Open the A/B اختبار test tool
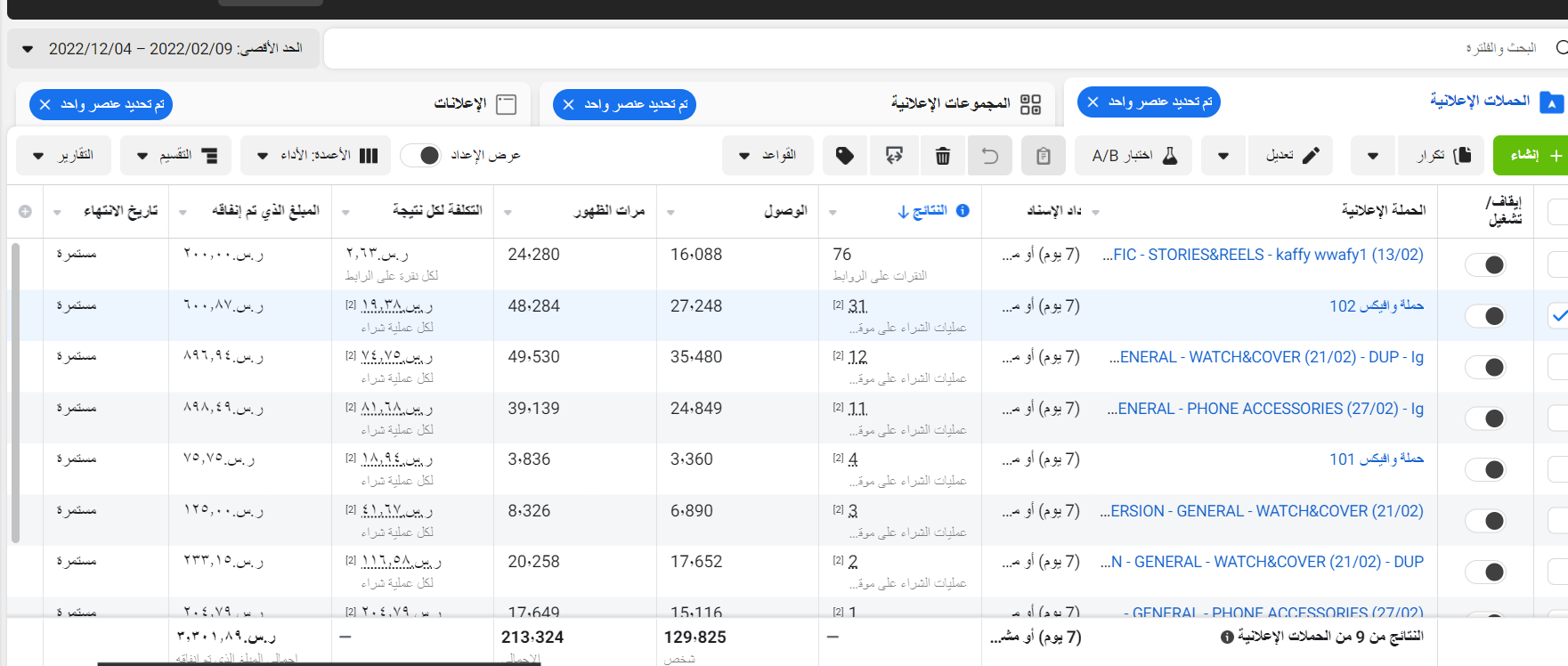 click(x=1133, y=156)
